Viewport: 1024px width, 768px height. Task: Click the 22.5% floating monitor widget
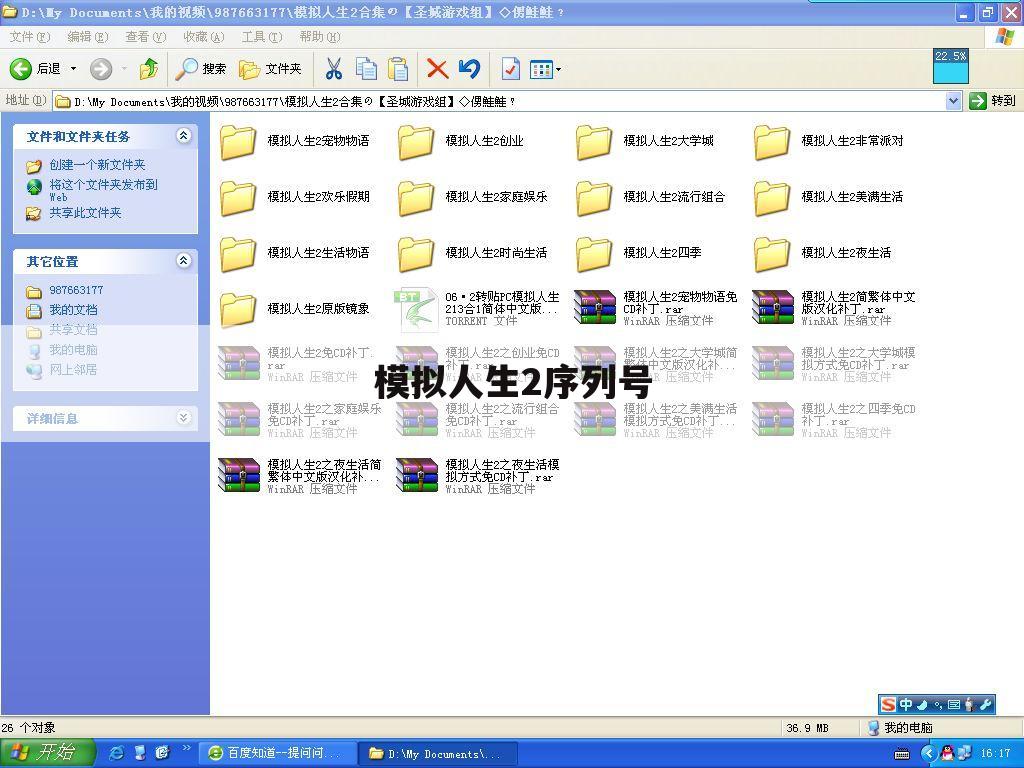pos(951,66)
